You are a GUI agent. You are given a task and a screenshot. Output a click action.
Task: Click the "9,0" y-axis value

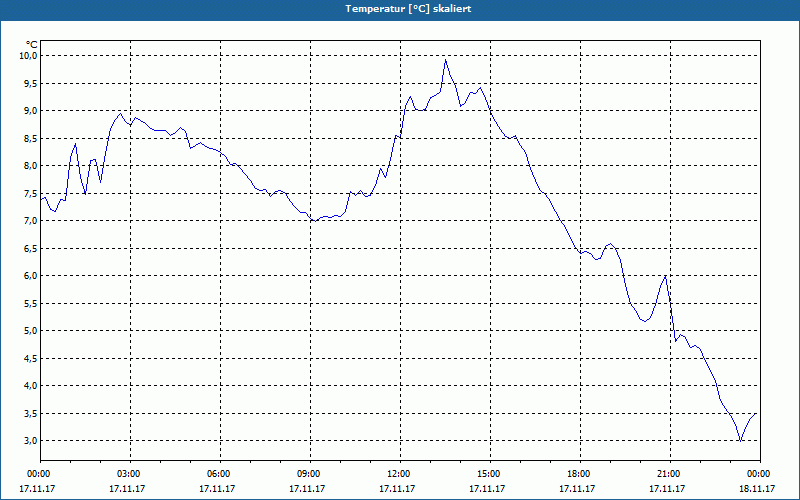30,111
